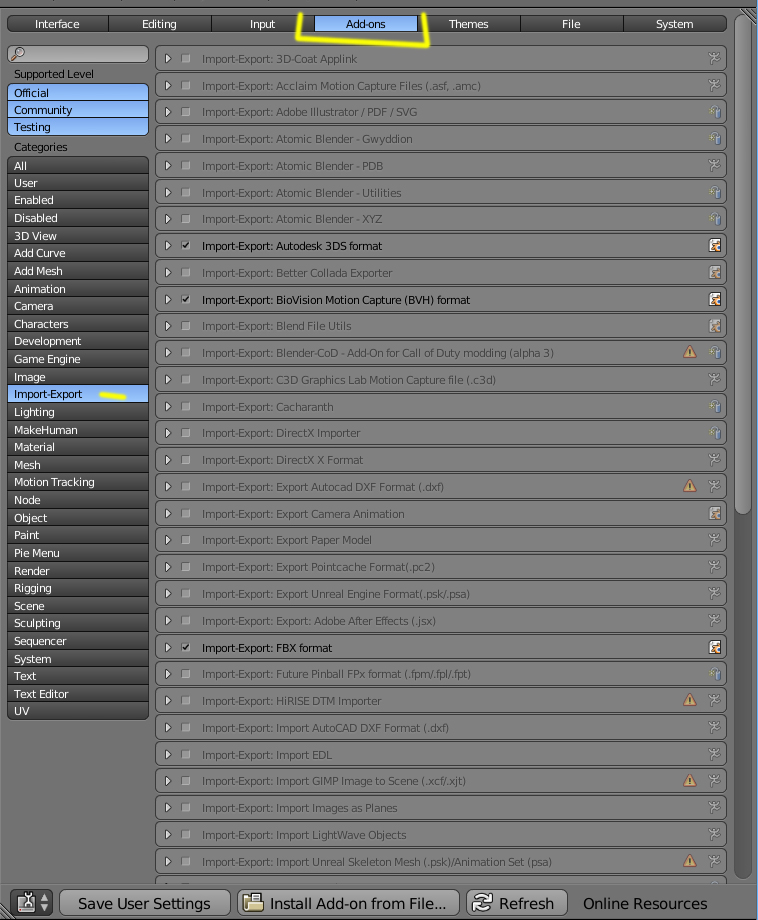Click Save User Settings button
Screen dimensions: 758x920
[x=144, y=903]
